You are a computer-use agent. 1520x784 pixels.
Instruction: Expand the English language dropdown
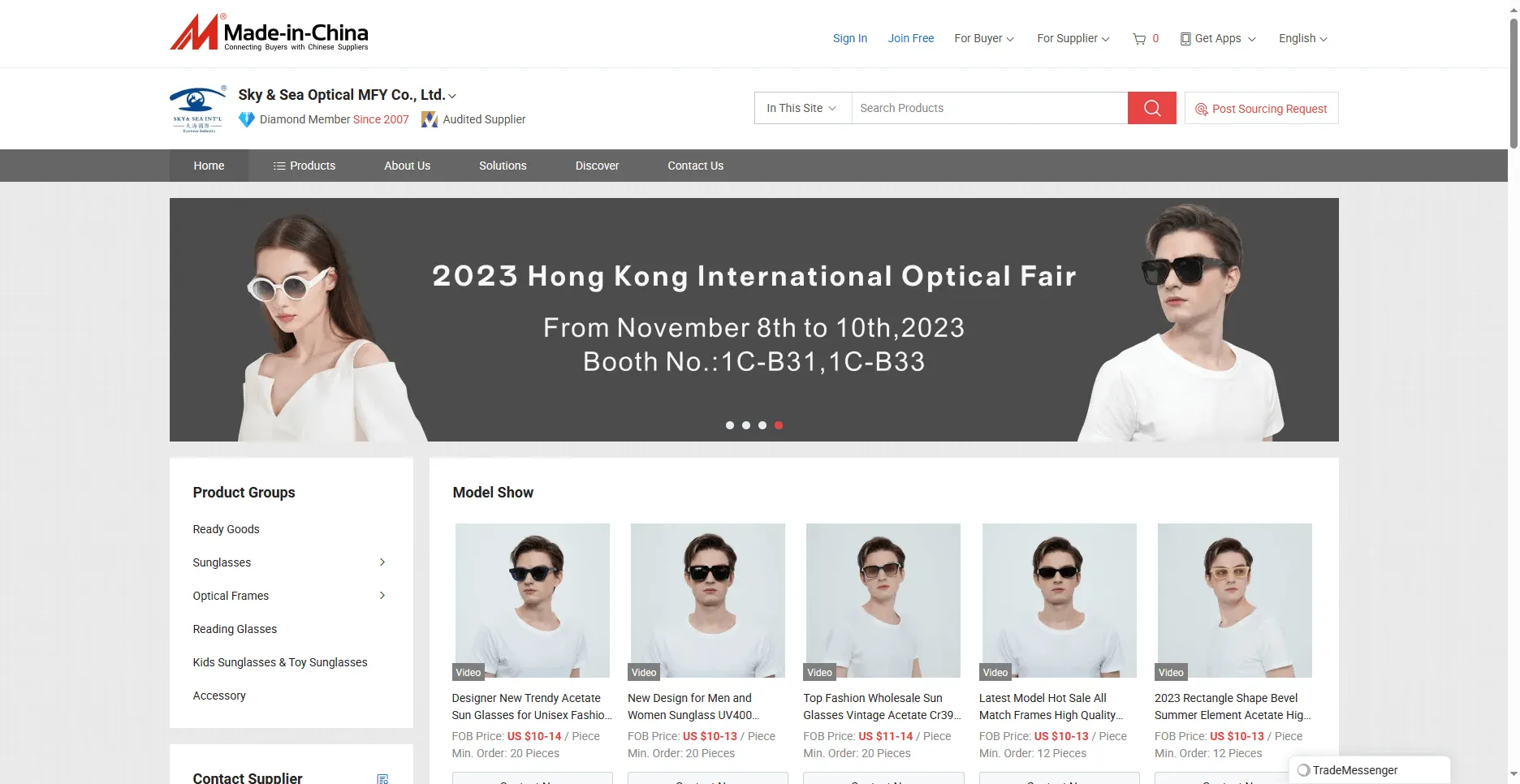(x=1302, y=39)
